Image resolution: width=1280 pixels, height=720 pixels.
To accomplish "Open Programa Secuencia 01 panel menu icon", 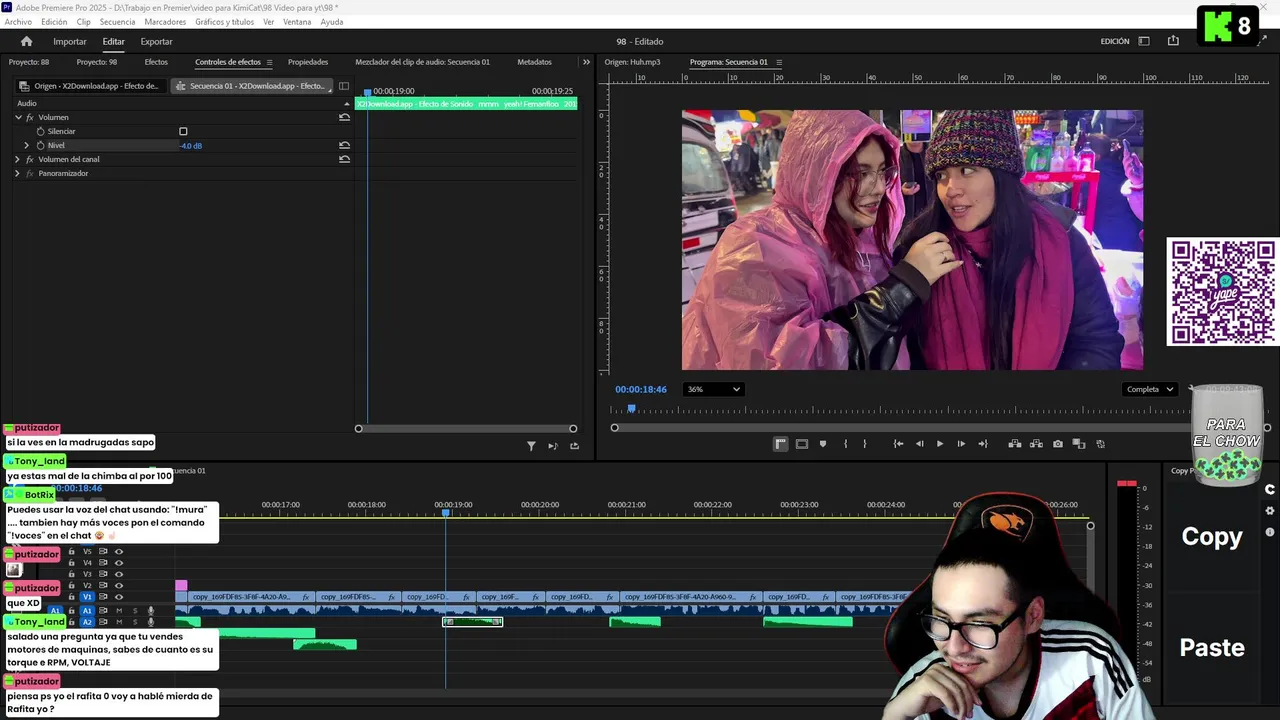I will click(779, 62).
